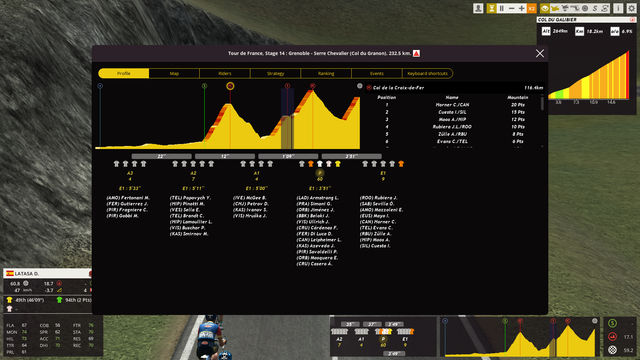
Task: Select Rubiera J.L./ROO ranking row
Action: [452, 127]
